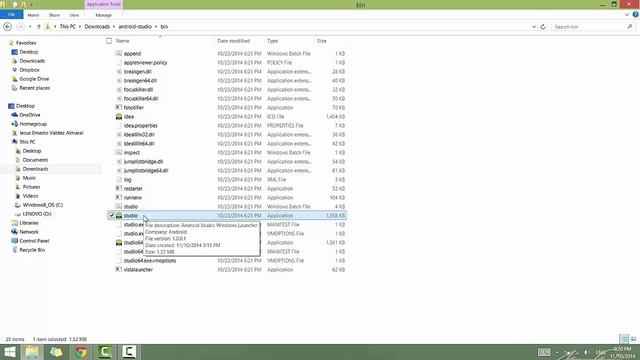The image size is (640, 360).
Task: Select the fsnotifier application icon
Action: tap(119, 108)
